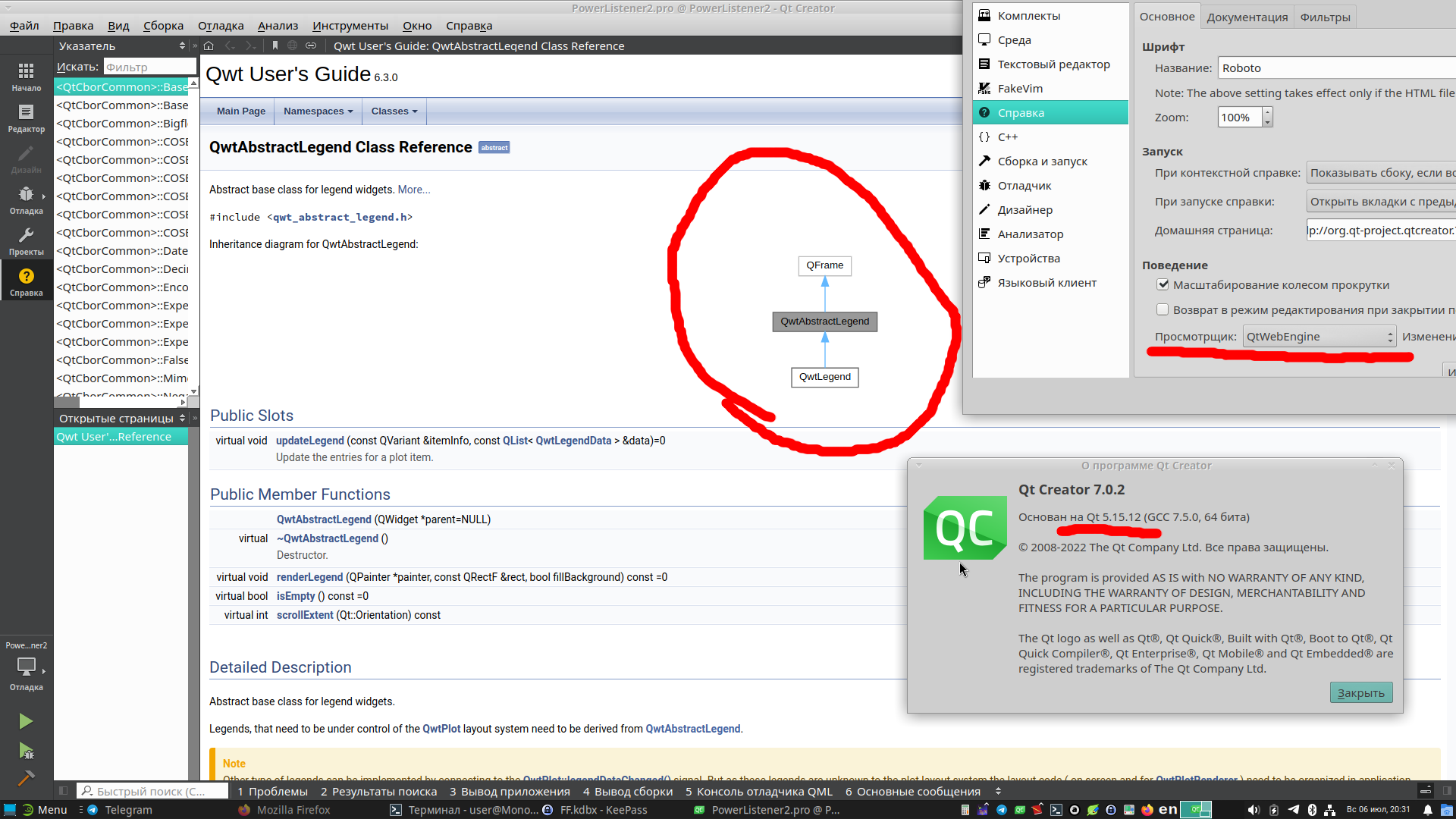Open the Проекты mode
This screenshot has width=1456, height=819.
point(27,240)
